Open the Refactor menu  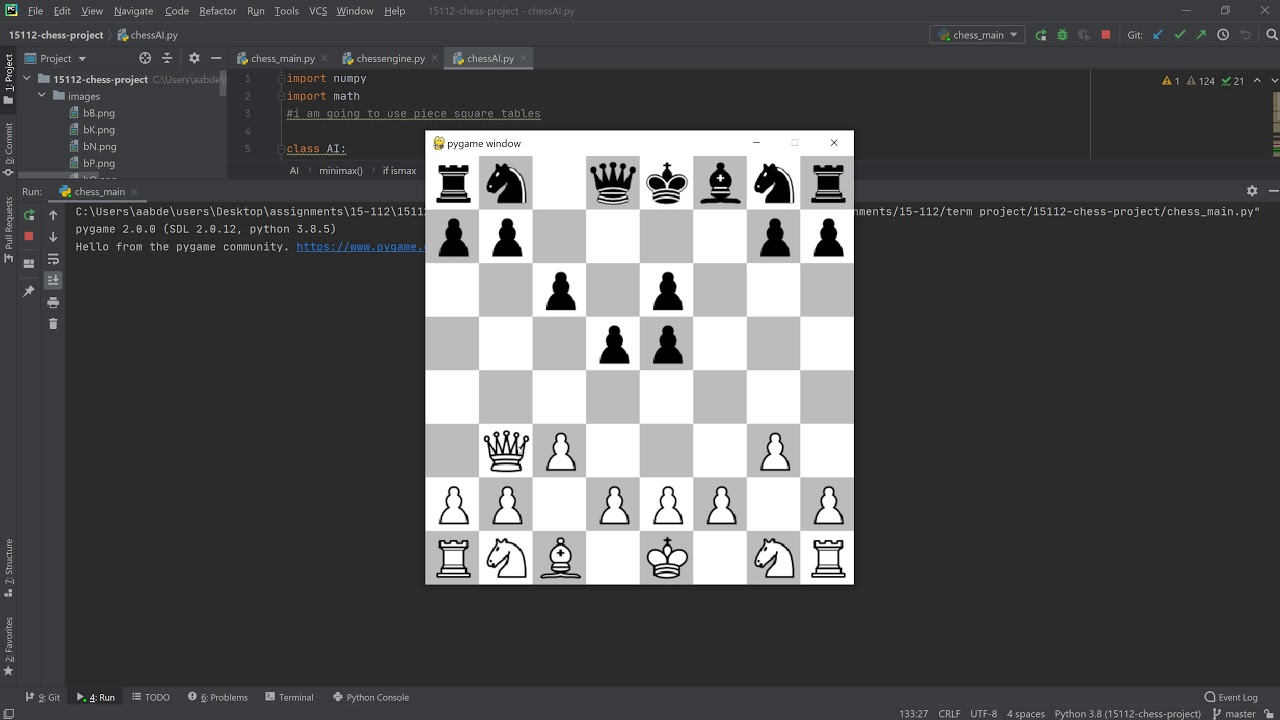click(217, 11)
